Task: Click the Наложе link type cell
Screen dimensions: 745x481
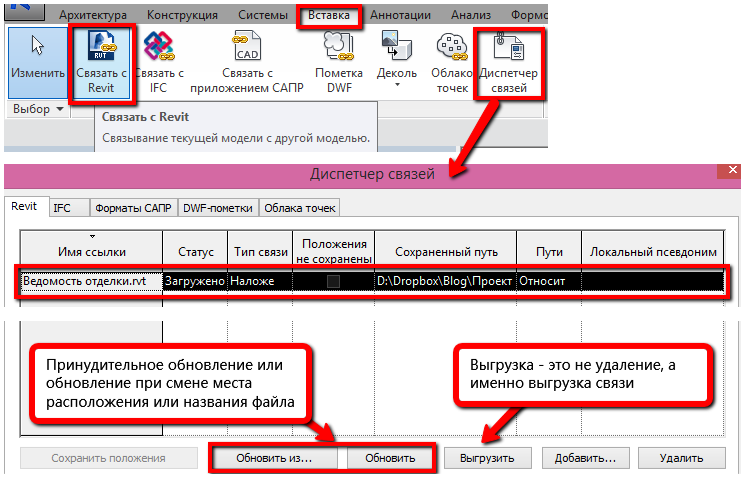Action: point(260,281)
